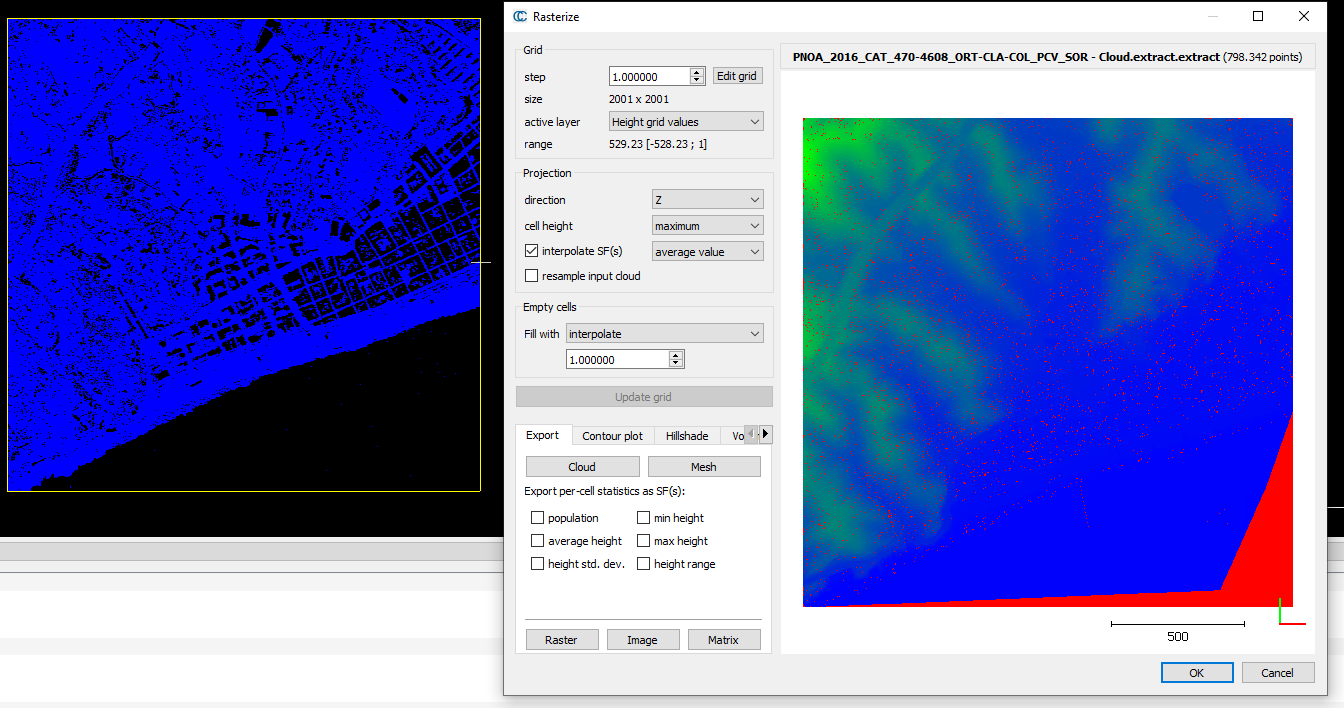This screenshot has width=1344, height=708.
Task: Enable the min height checkbox
Action: (x=644, y=518)
